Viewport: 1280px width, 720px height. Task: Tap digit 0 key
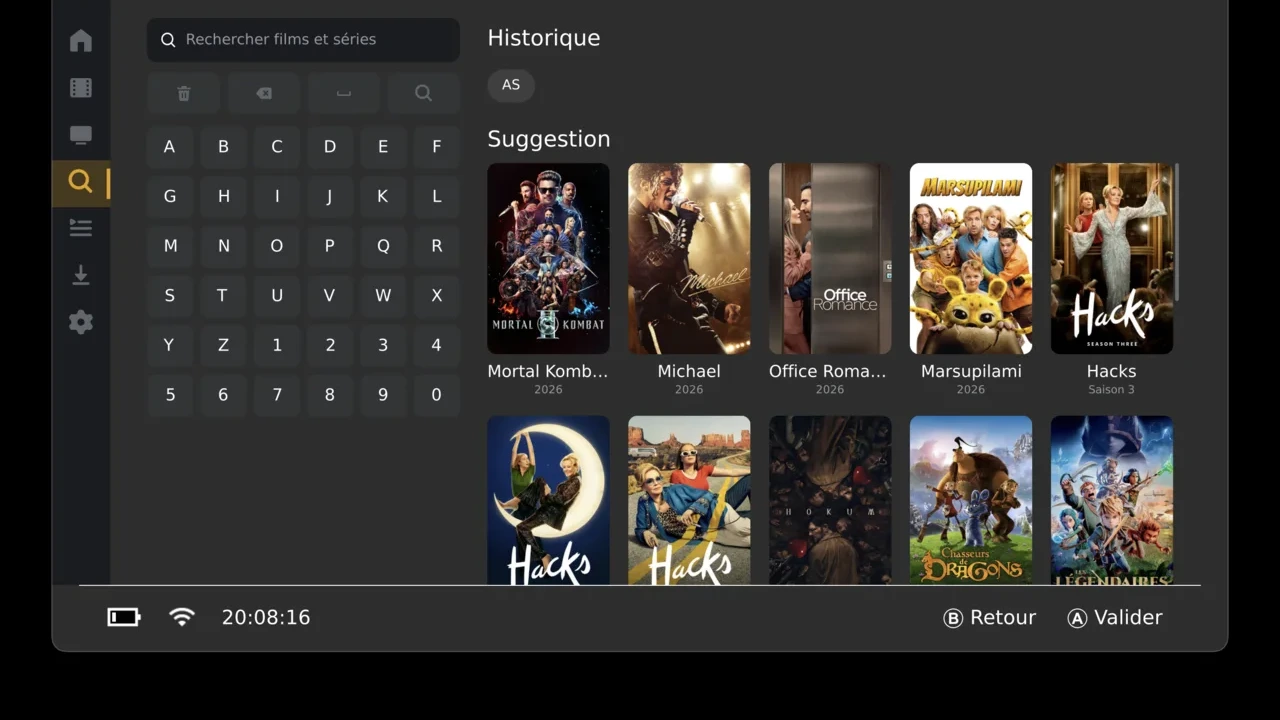(x=437, y=395)
